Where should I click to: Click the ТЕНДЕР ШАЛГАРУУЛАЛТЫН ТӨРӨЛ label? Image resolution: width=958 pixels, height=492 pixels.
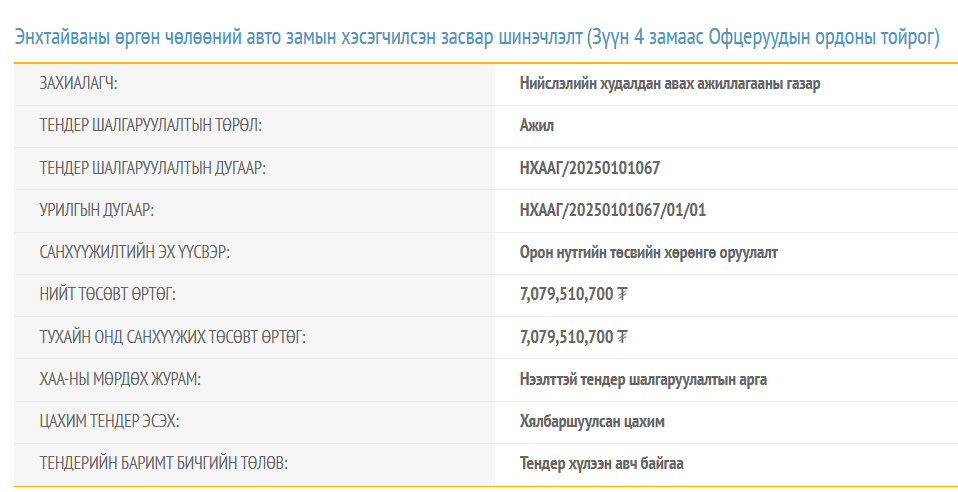pos(155,126)
